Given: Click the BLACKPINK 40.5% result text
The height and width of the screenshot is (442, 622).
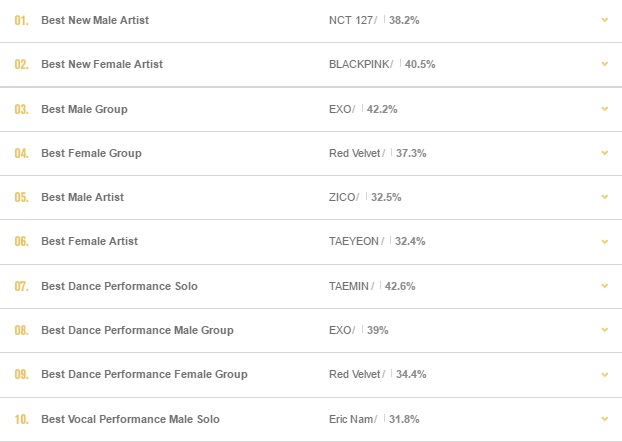Looking at the screenshot, I should (x=382, y=64).
